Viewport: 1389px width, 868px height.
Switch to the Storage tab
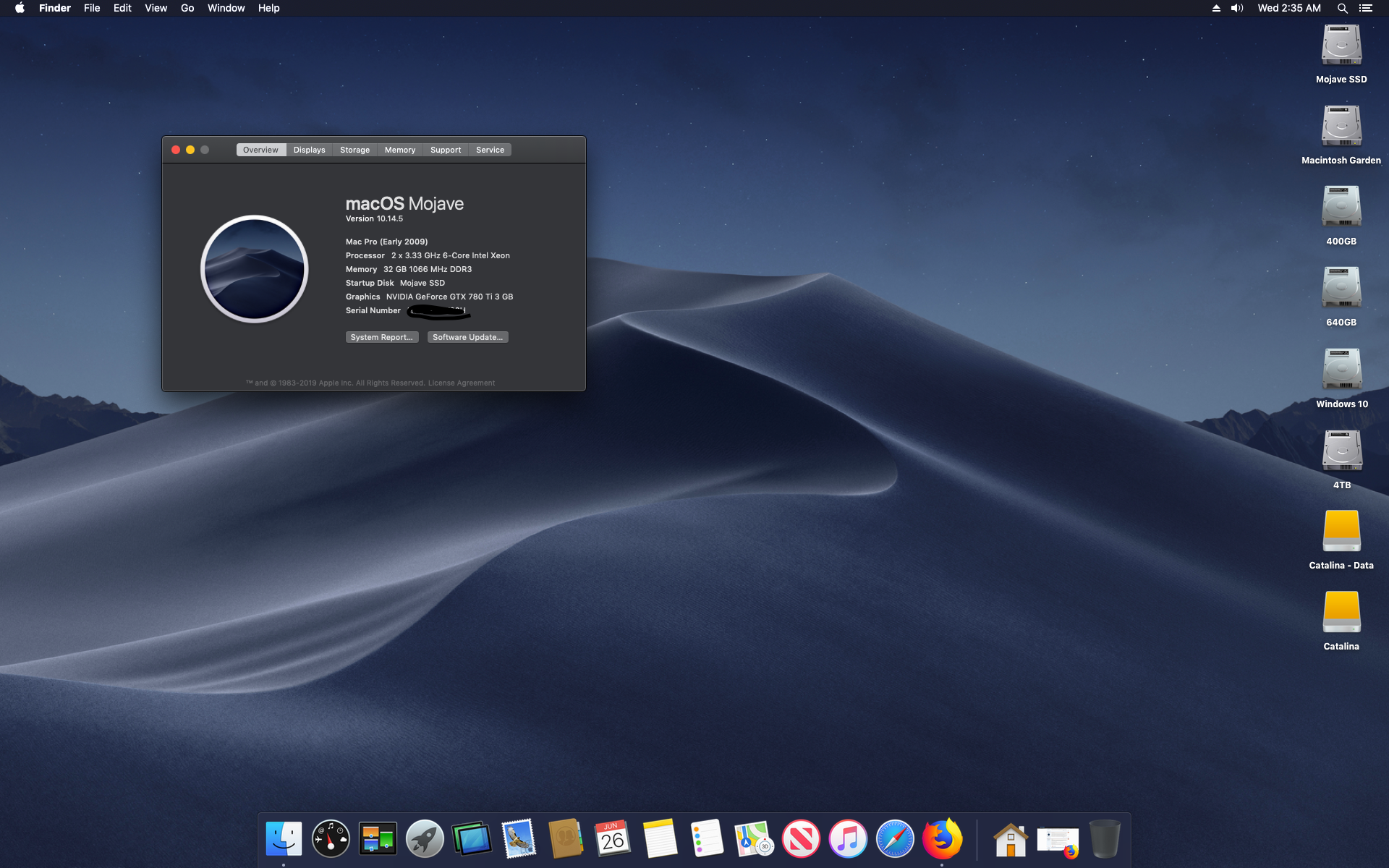(354, 150)
